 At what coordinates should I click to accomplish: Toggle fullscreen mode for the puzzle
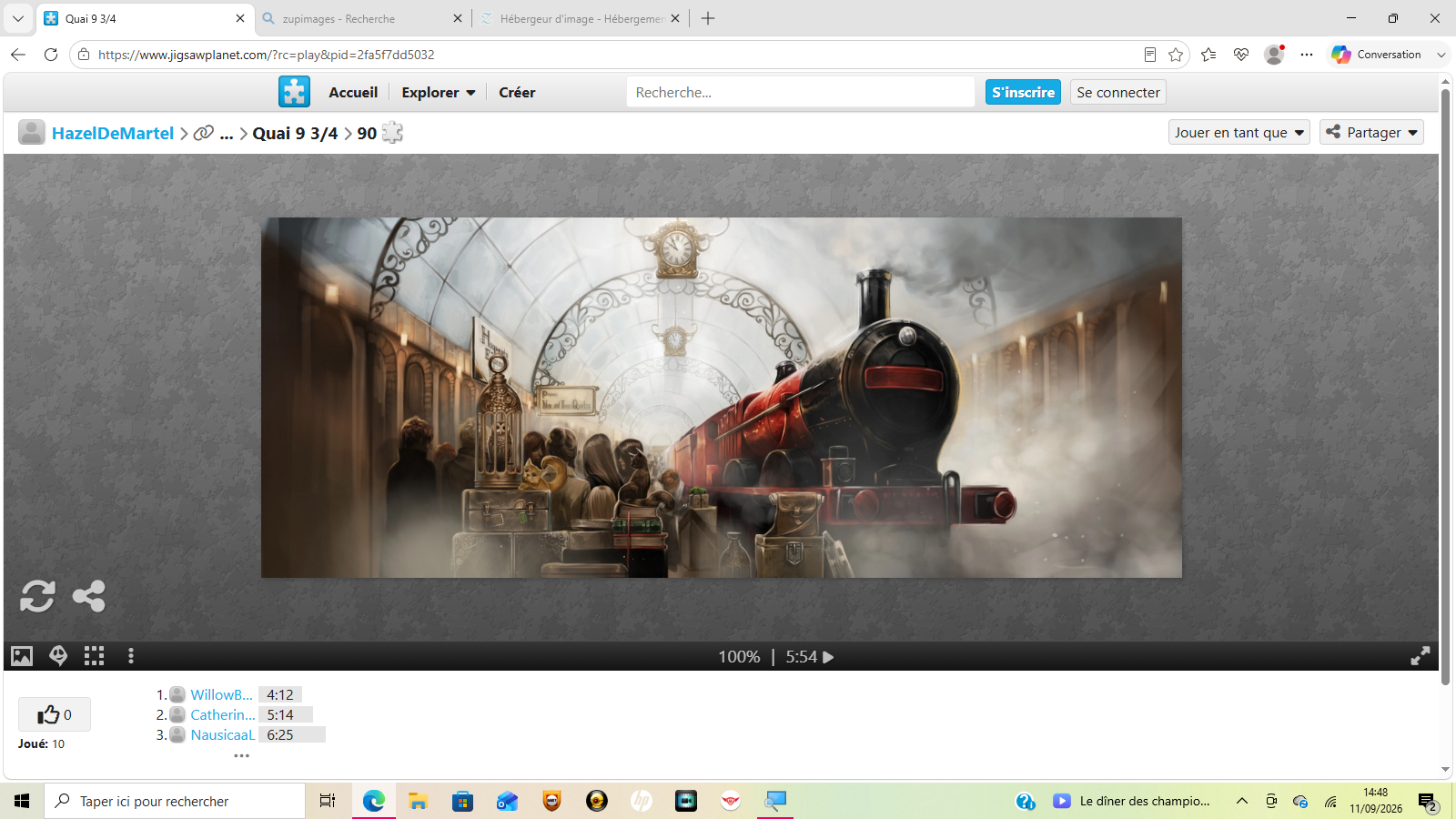(1421, 656)
